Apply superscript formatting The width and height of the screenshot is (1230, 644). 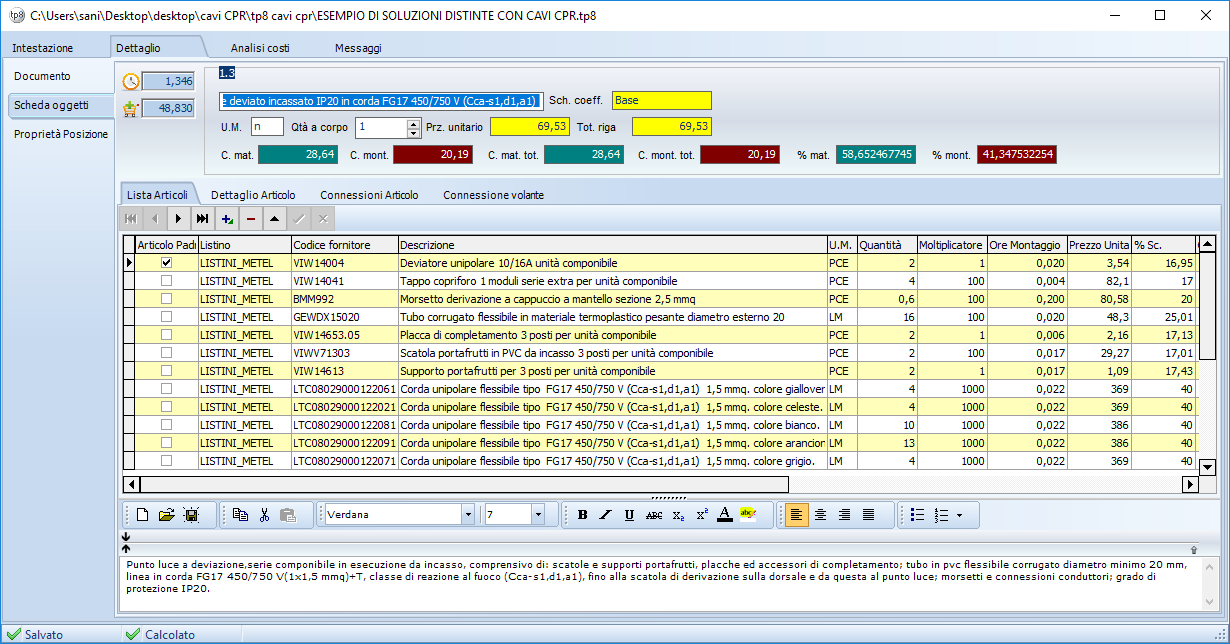702,514
